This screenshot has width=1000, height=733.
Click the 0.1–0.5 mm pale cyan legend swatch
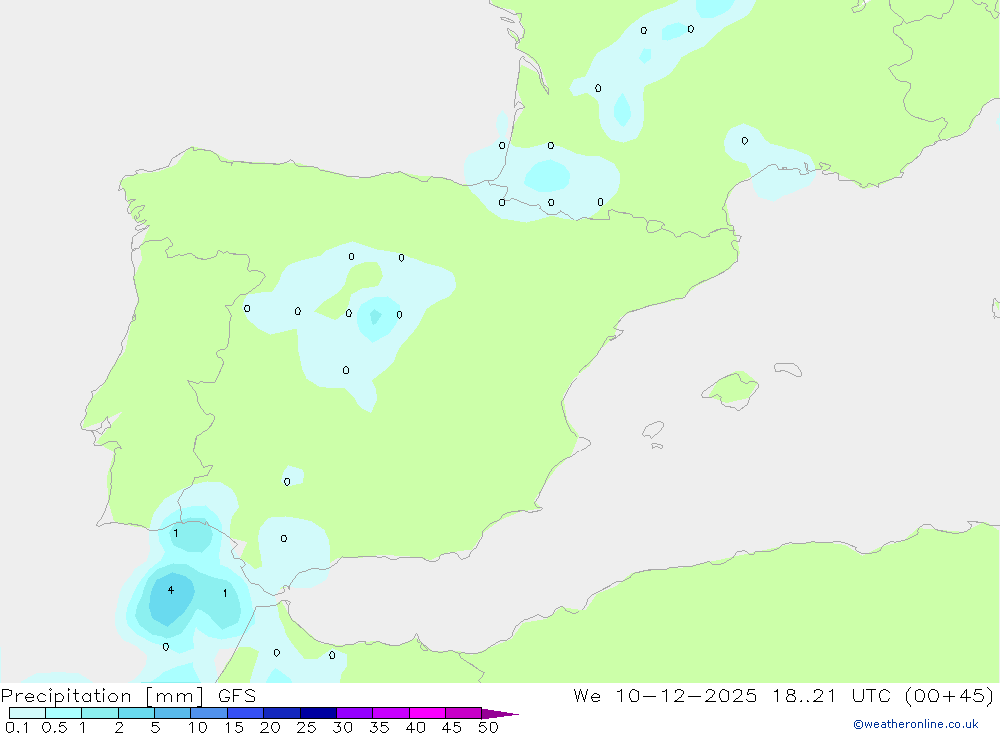click(x=27, y=713)
